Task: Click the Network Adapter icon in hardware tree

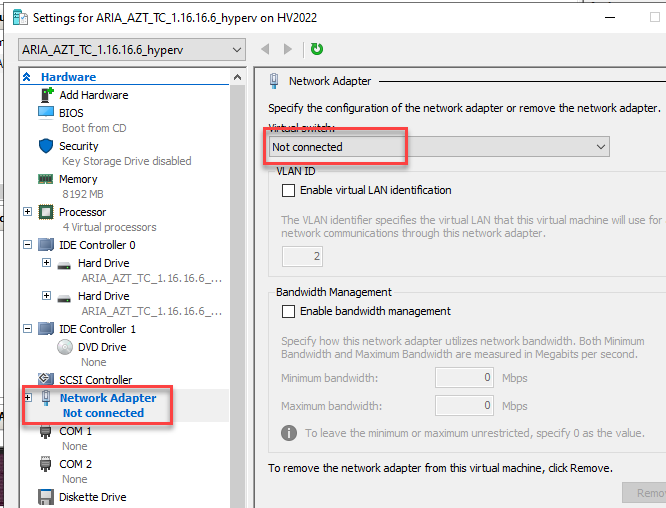Action: [x=46, y=398]
